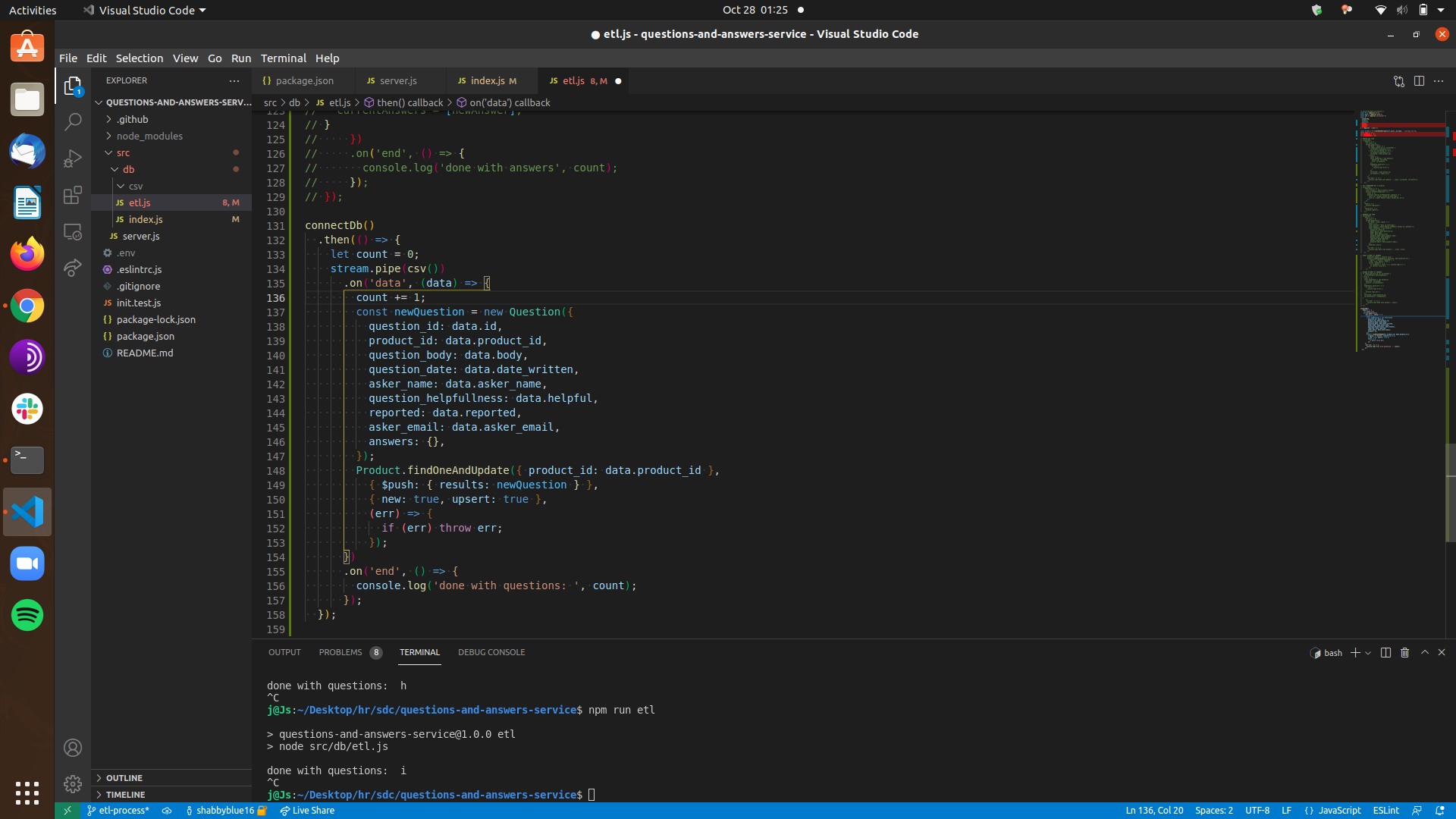Open Accounts menu icon
This screenshot has width=1456, height=819.
click(73, 748)
